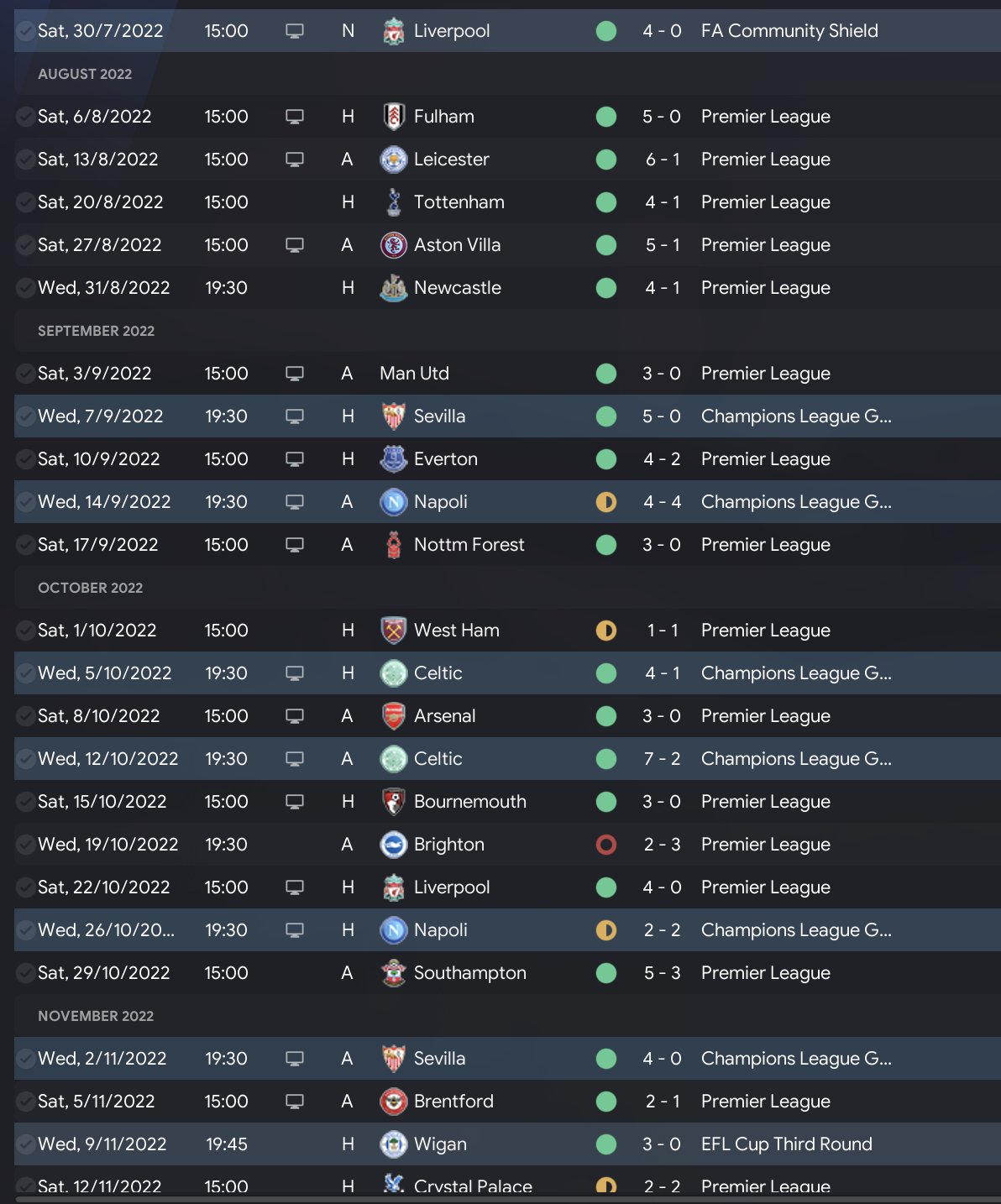Click the yellow draw indicator for West Ham

tap(606, 631)
